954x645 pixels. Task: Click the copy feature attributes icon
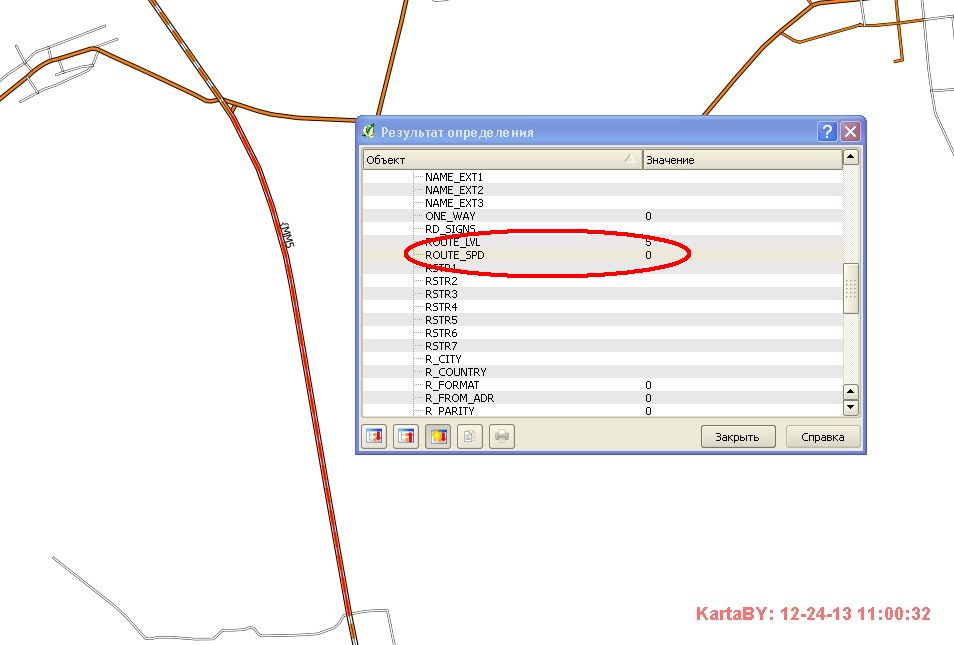[470, 437]
